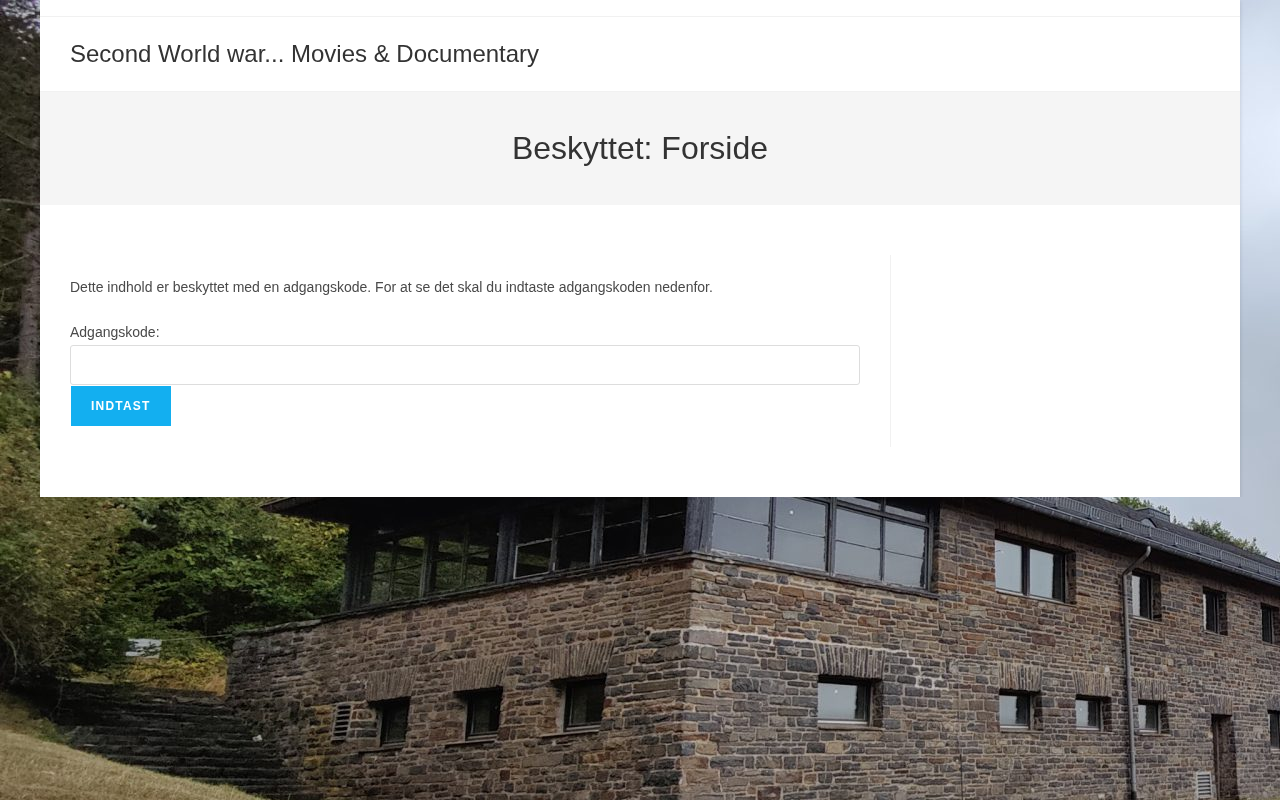Click the word Forside in the heading

714,148
